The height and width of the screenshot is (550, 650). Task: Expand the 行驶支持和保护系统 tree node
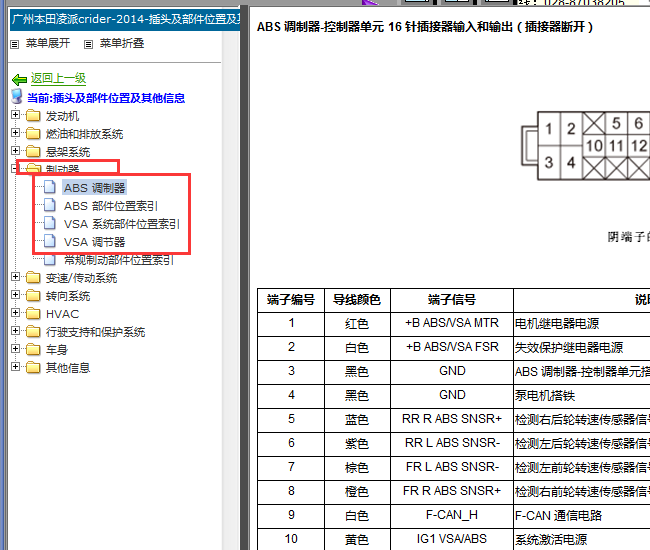15,331
